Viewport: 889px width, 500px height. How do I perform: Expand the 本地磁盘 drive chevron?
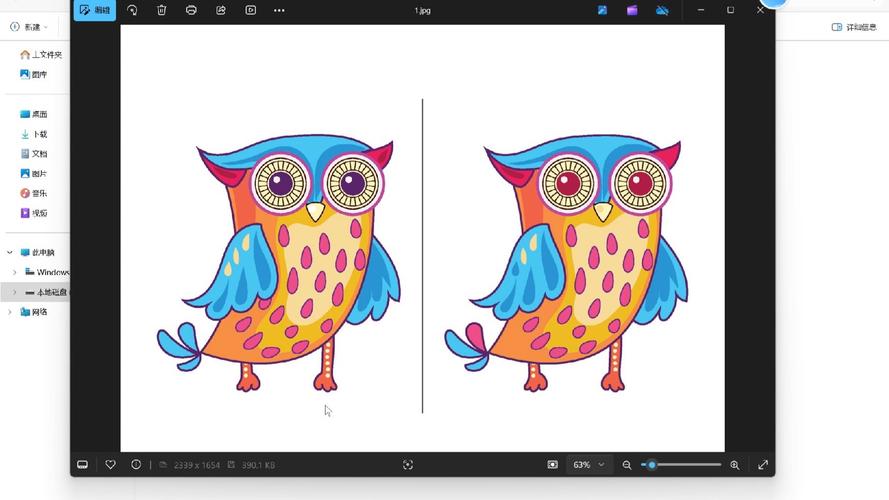click(15, 293)
